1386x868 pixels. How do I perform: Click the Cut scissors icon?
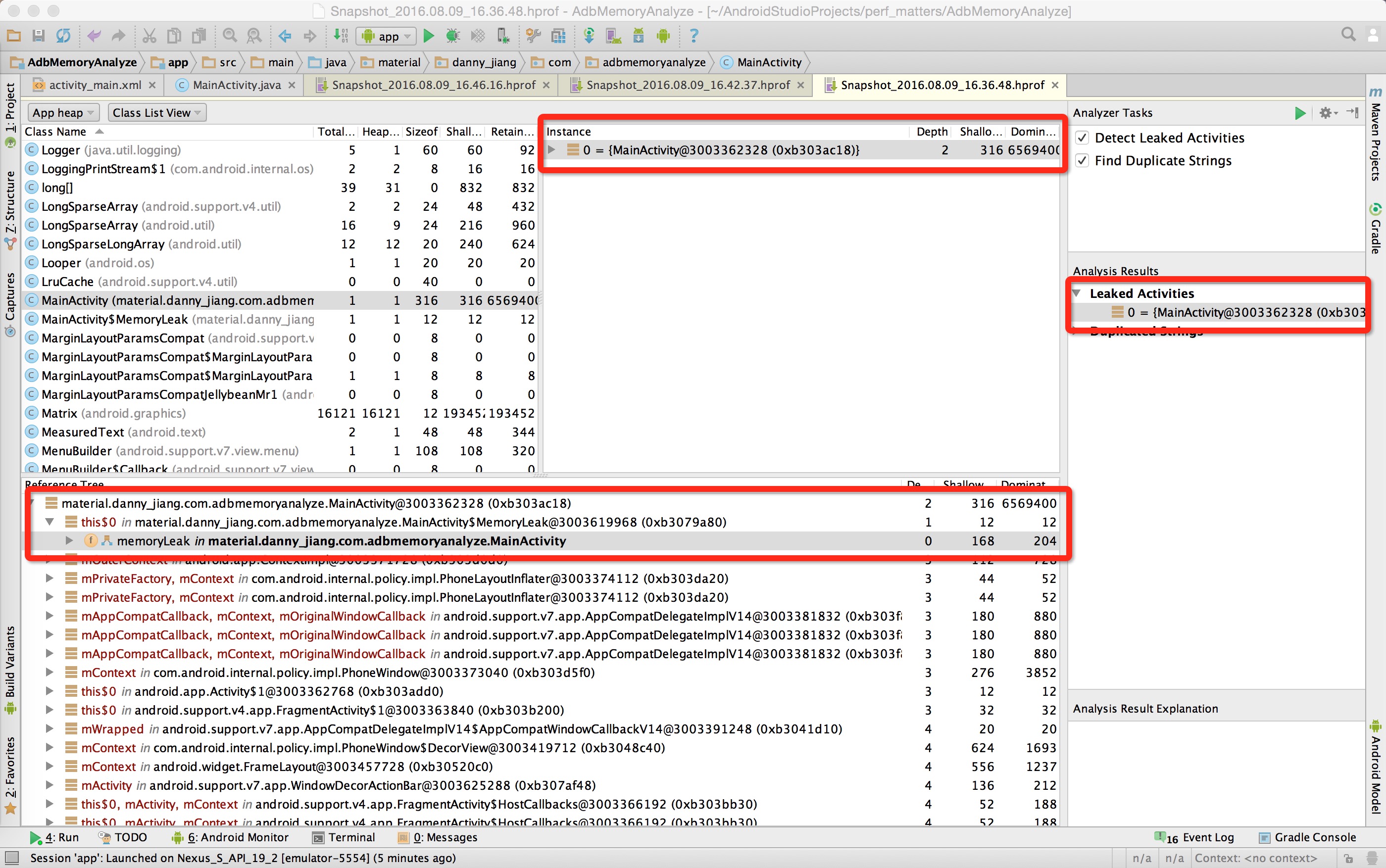pyautogui.click(x=149, y=36)
